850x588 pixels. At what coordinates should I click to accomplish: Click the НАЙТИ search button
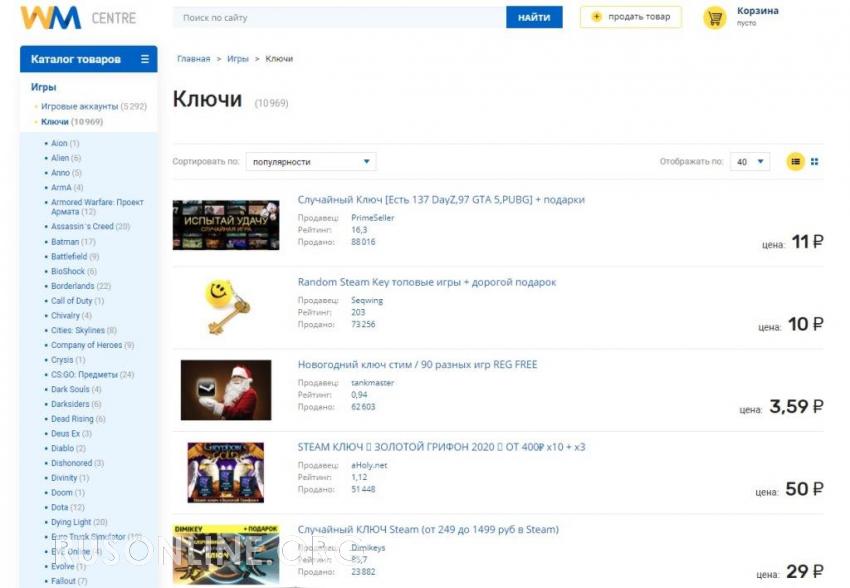coord(534,17)
